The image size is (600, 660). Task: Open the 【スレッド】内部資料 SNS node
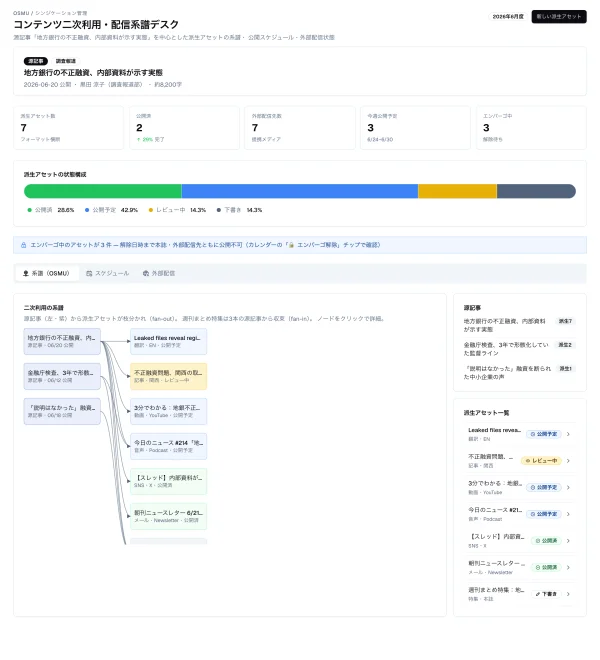(168, 481)
